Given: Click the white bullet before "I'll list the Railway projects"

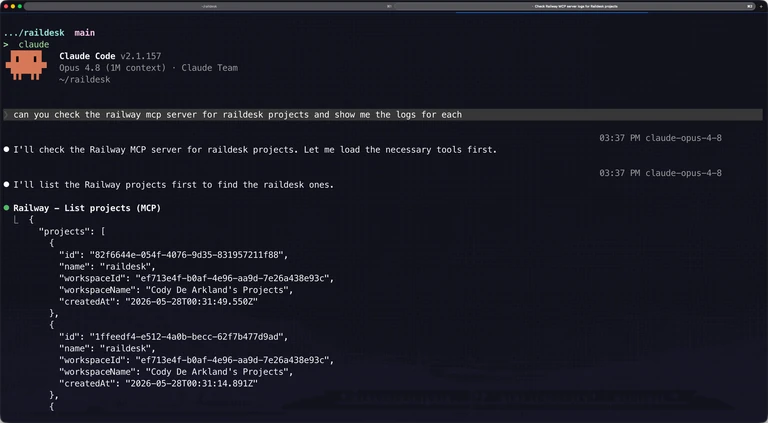Looking at the screenshot, I should (x=6, y=185).
